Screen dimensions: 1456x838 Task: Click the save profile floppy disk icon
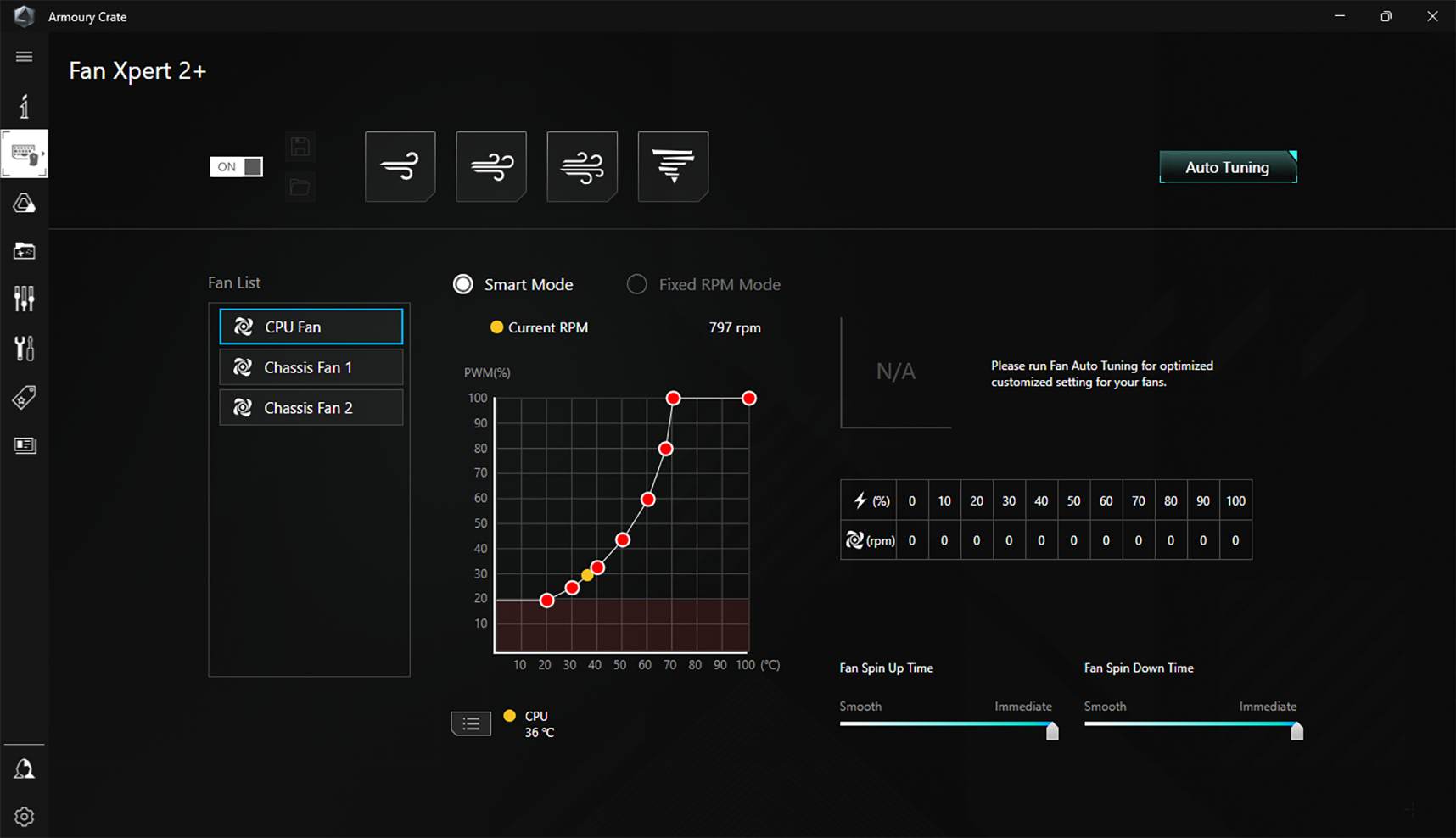pyautogui.click(x=300, y=147)
